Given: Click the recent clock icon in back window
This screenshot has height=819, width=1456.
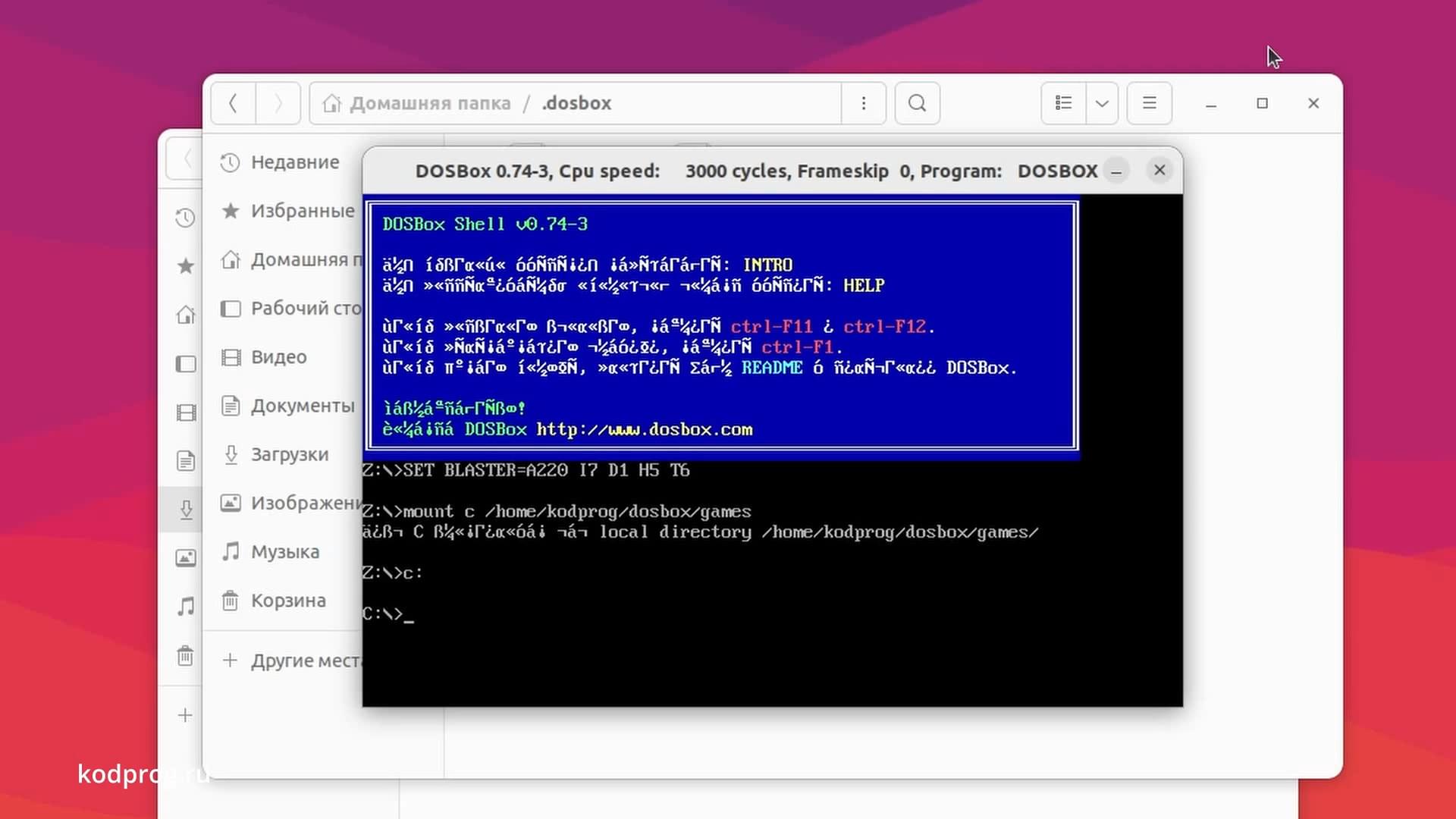Looking at the screenshot, I should click(185, 218).
